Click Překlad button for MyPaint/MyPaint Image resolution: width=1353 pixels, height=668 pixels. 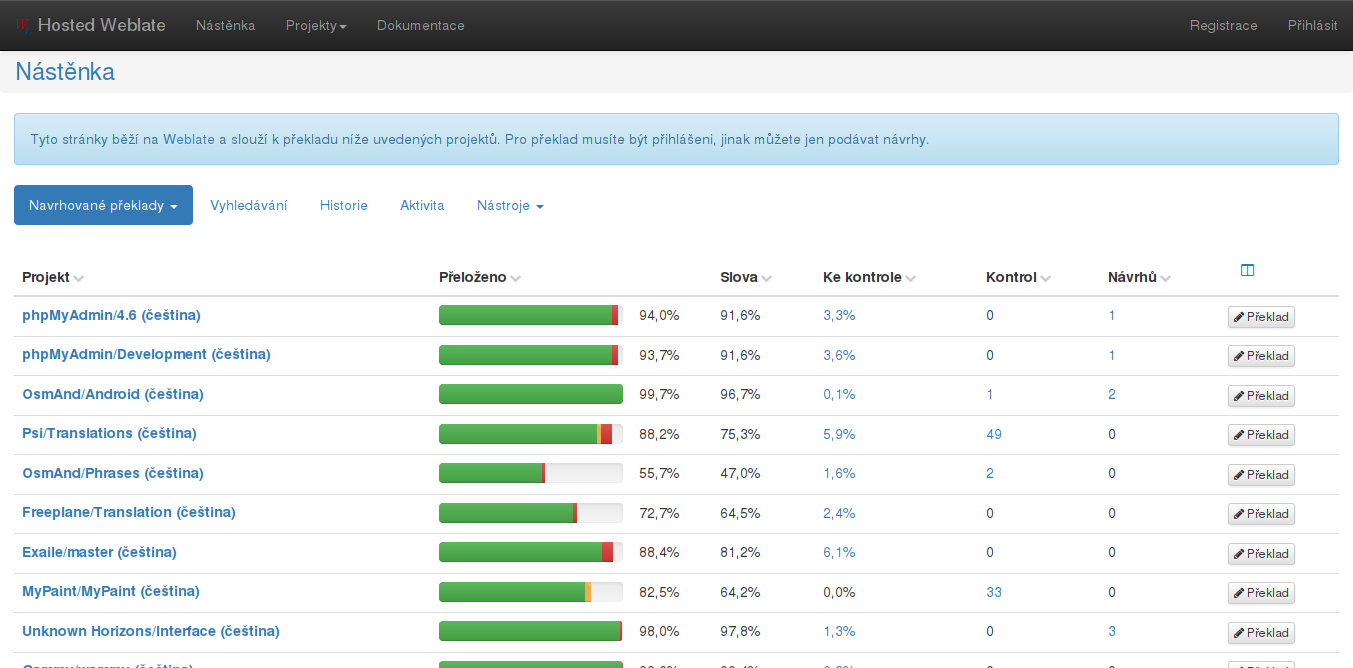pyautogui.click(x=1261, y=593)
